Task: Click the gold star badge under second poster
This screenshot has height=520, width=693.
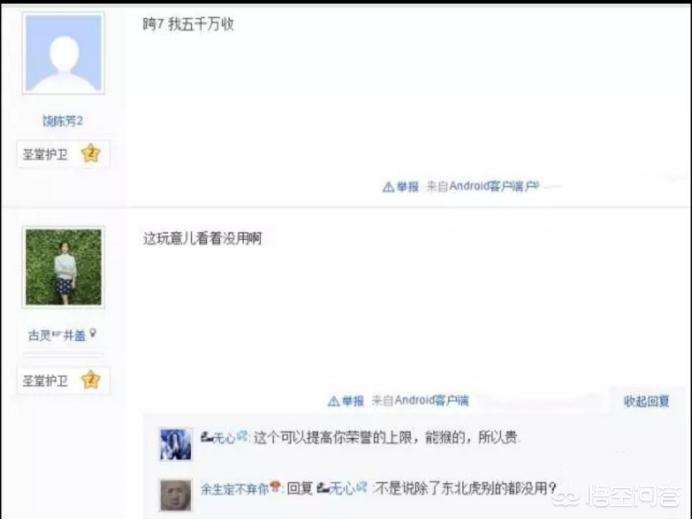Action: tap(91, 380)
